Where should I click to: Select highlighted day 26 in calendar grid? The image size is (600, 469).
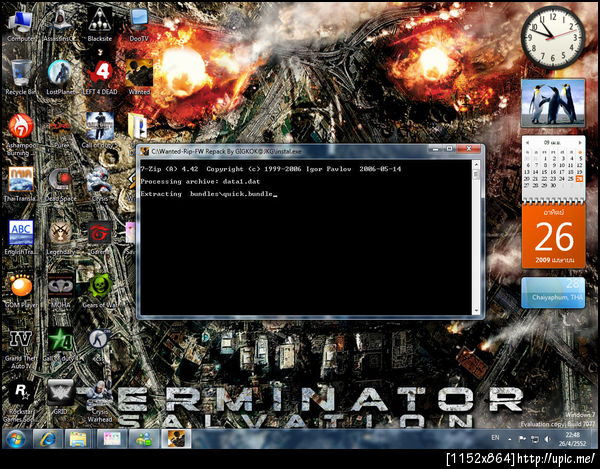pyautogui.click(x=579, y=179)
